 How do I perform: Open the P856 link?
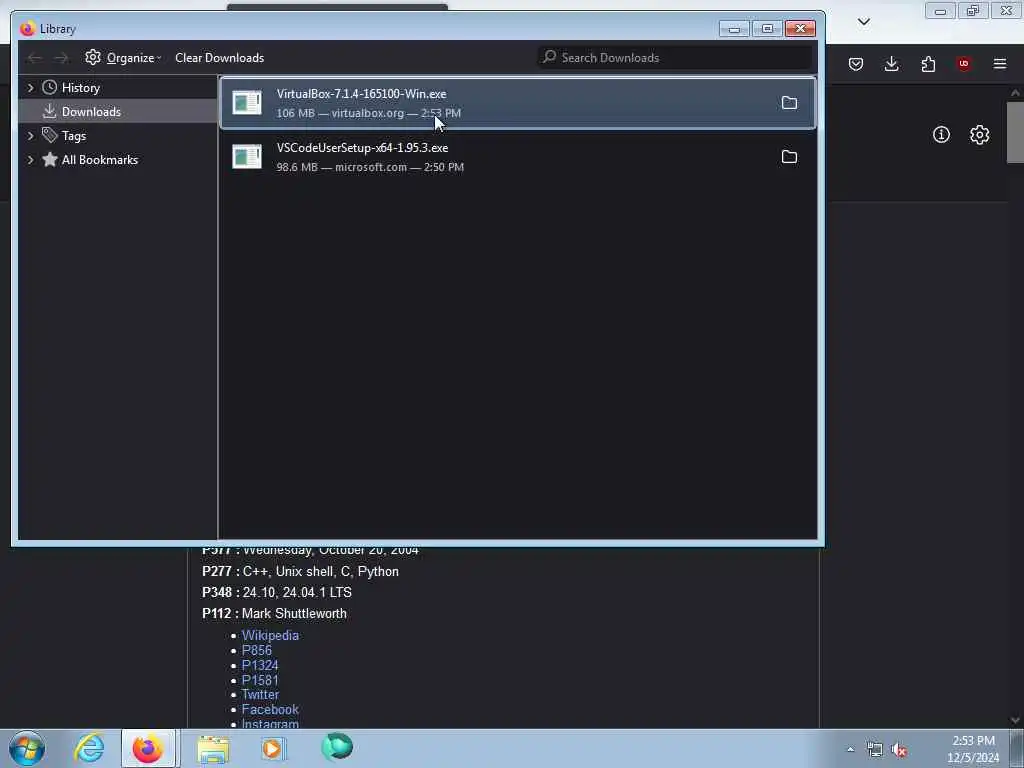pos(257,650)
